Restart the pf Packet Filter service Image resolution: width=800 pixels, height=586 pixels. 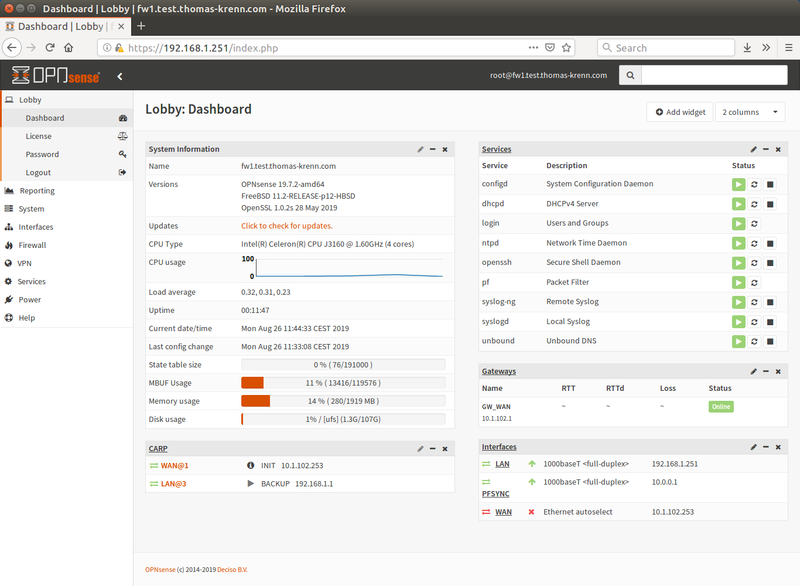pos(754,283)
